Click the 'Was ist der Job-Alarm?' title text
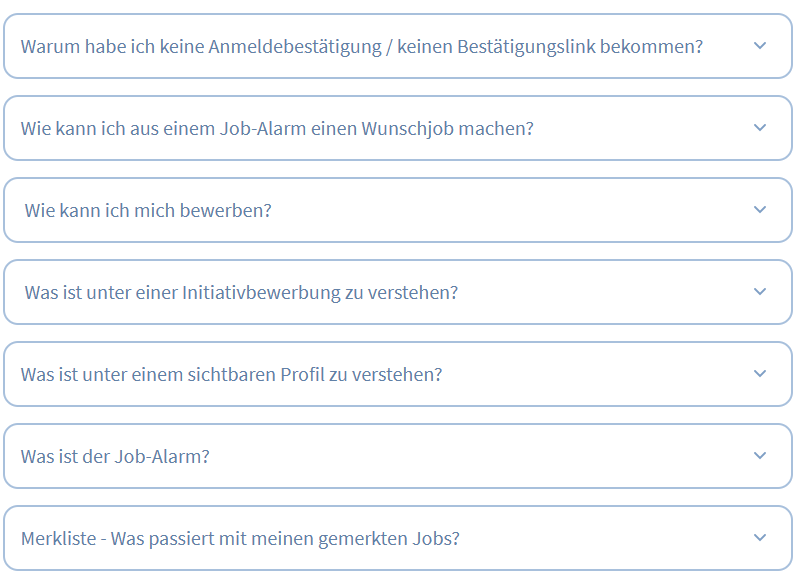807x581 pixels. pyautogui.click(x=115, y=457)
